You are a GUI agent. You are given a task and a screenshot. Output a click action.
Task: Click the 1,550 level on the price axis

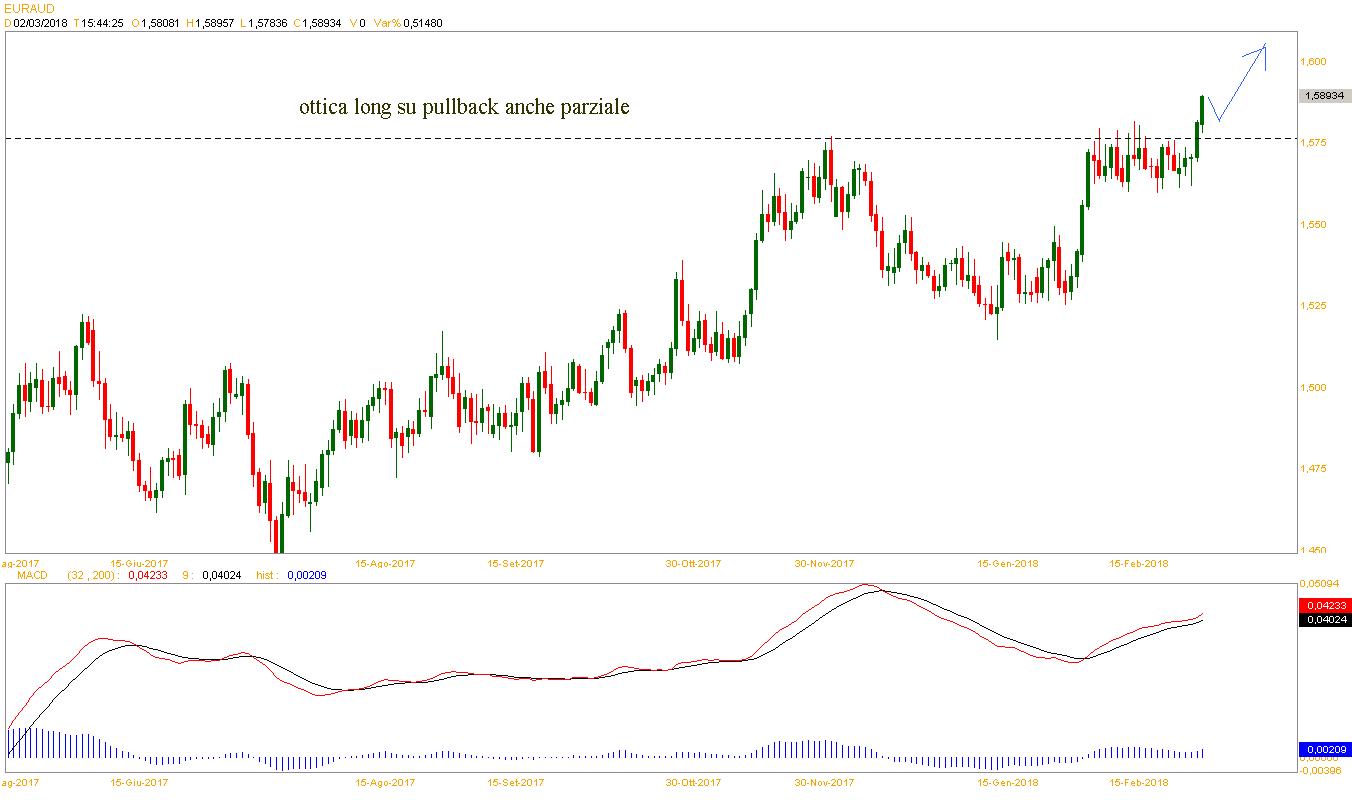[1312, 225]
